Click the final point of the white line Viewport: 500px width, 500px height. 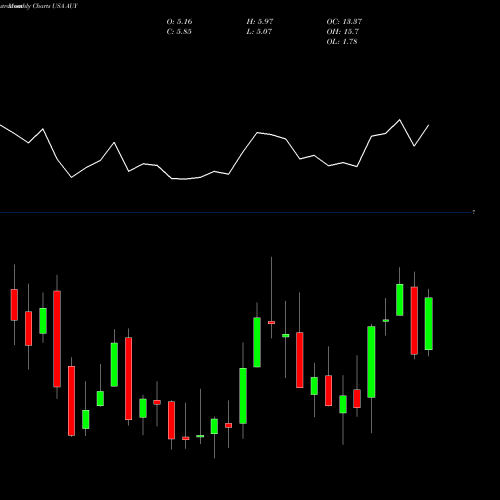(429, 125)
